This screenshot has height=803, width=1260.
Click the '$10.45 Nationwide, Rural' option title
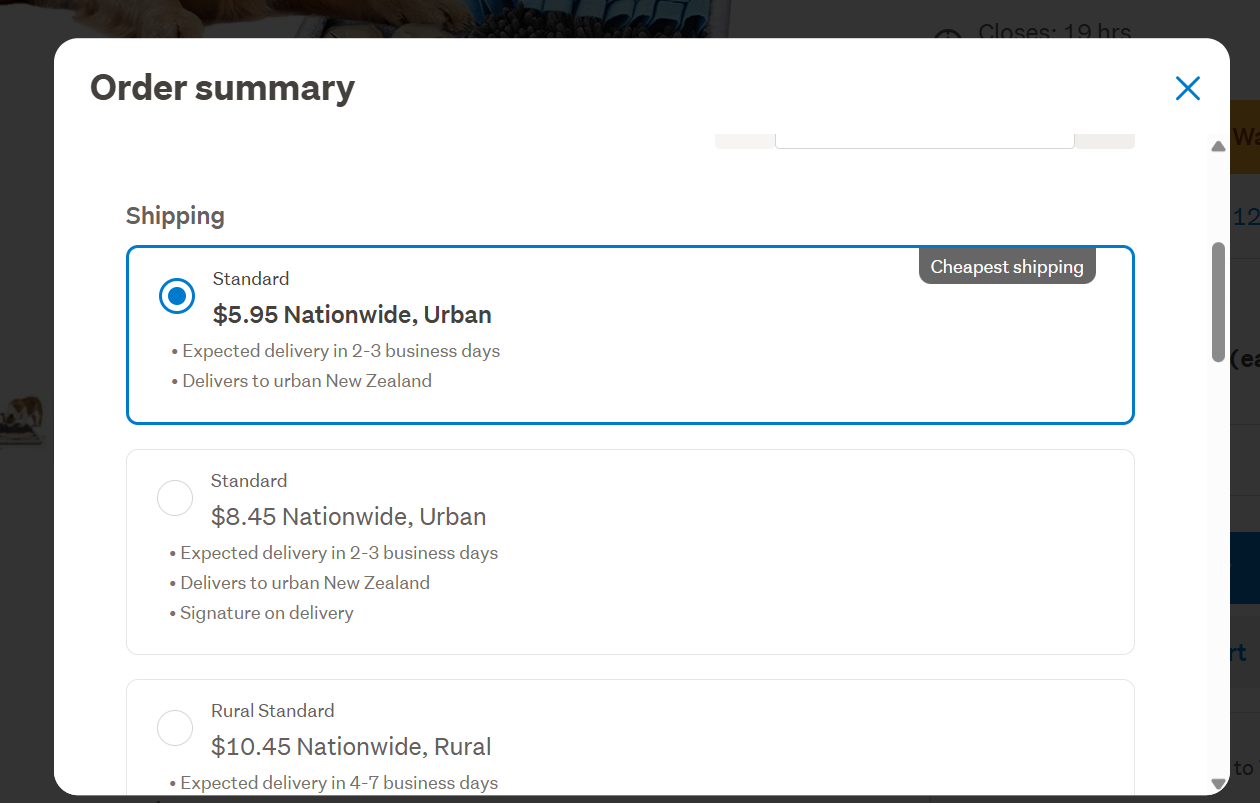(351, 747)
